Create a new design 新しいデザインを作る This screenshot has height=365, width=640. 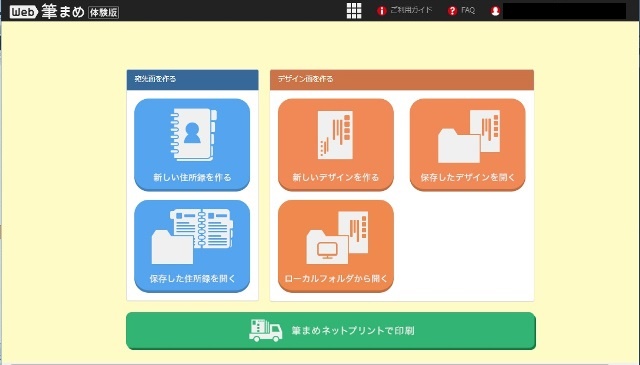tap(336, 145)
